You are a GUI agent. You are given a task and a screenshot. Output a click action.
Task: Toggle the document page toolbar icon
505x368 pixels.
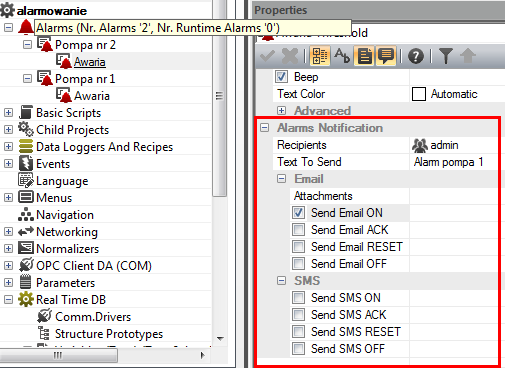click(x=364, y=56)
